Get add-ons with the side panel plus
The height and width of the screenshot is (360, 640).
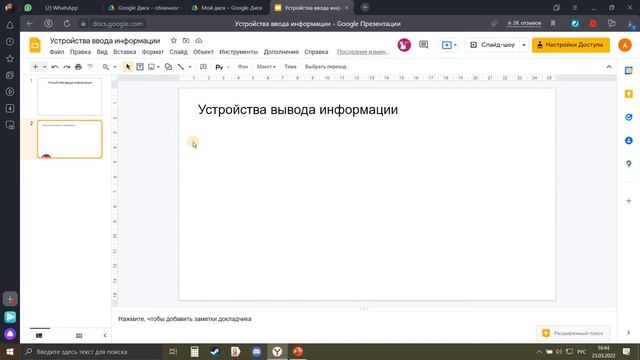click(629, 201)
